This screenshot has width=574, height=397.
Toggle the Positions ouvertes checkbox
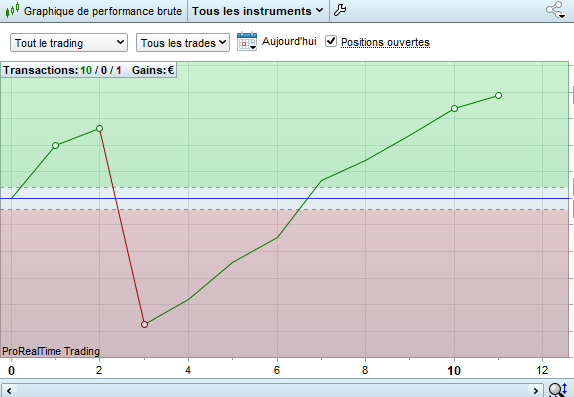click(x=331, y=41)
